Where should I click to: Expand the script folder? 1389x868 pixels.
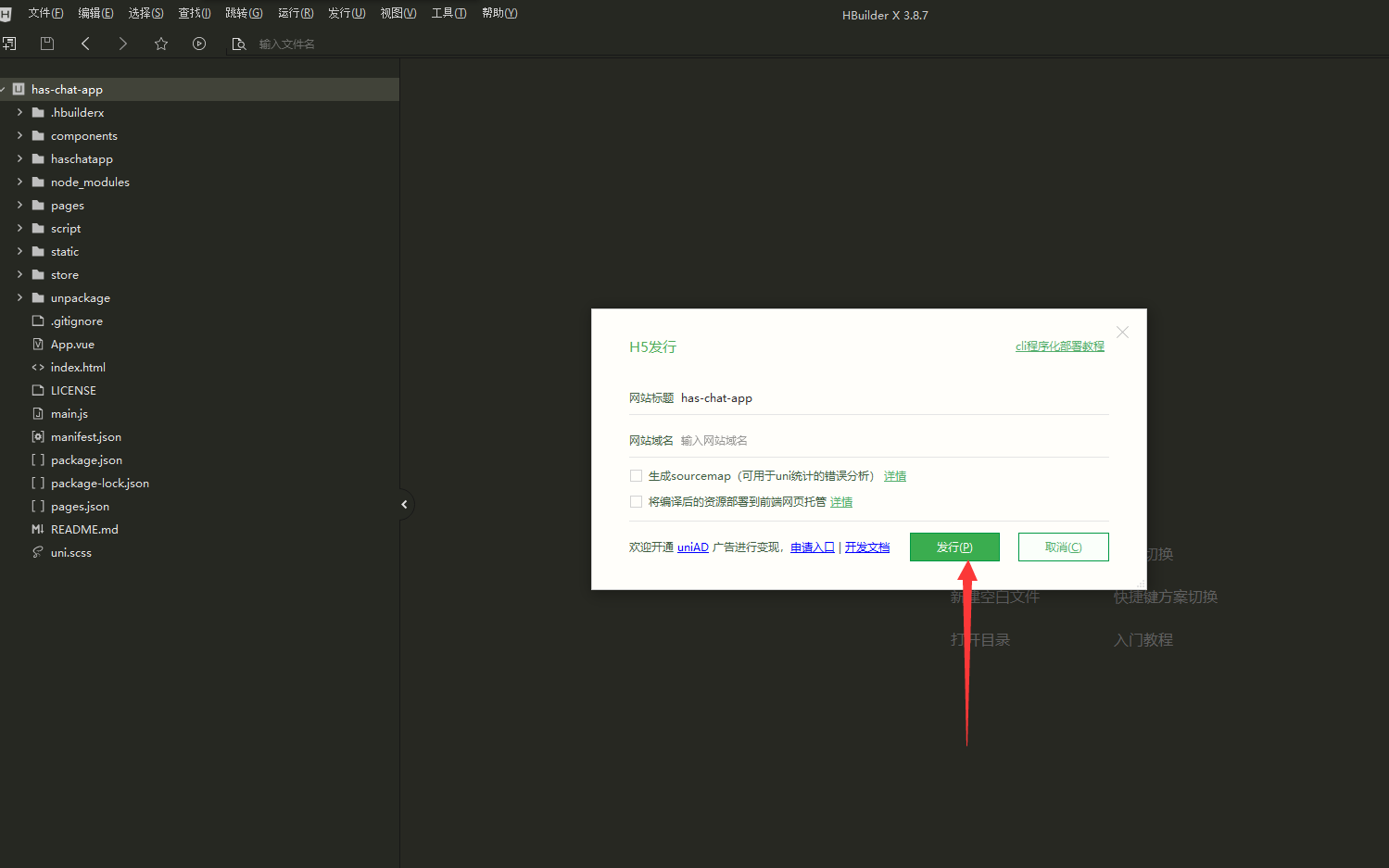(19, 229)
